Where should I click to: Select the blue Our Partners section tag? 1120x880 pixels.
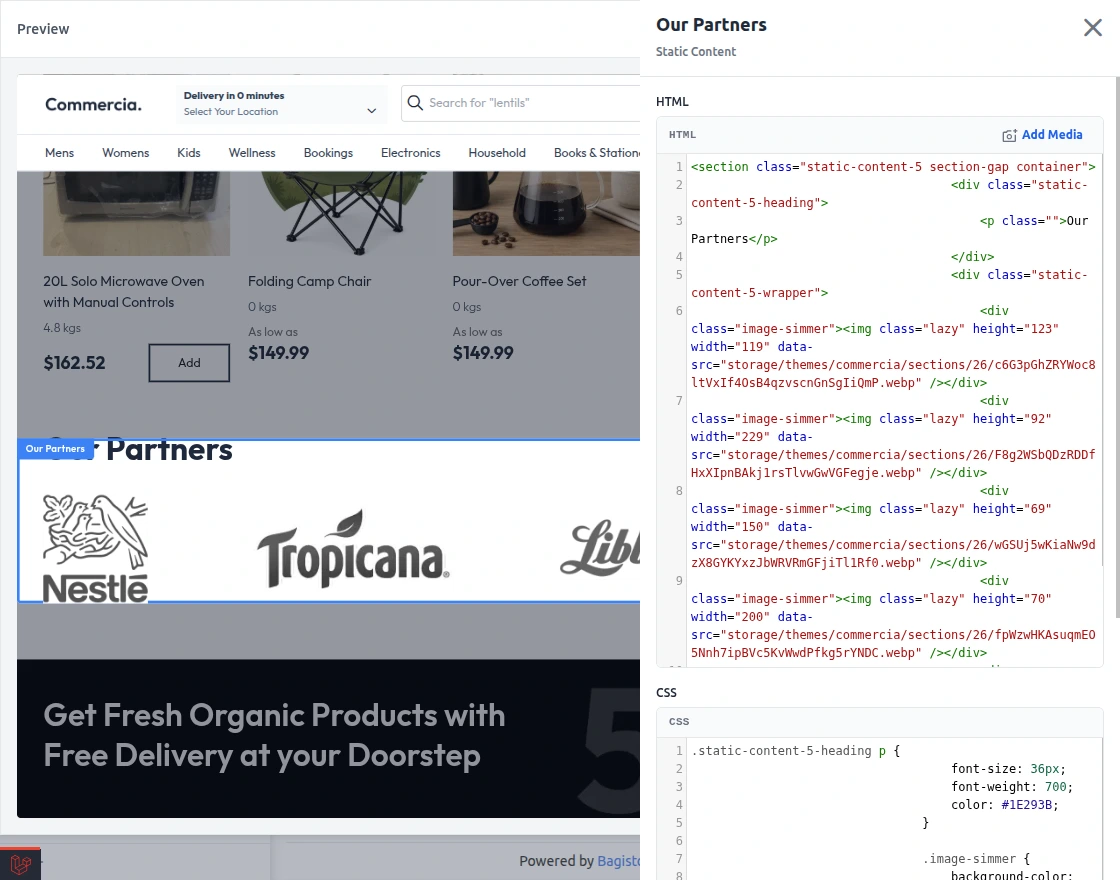pyautogui.click(x=55, y=449)
